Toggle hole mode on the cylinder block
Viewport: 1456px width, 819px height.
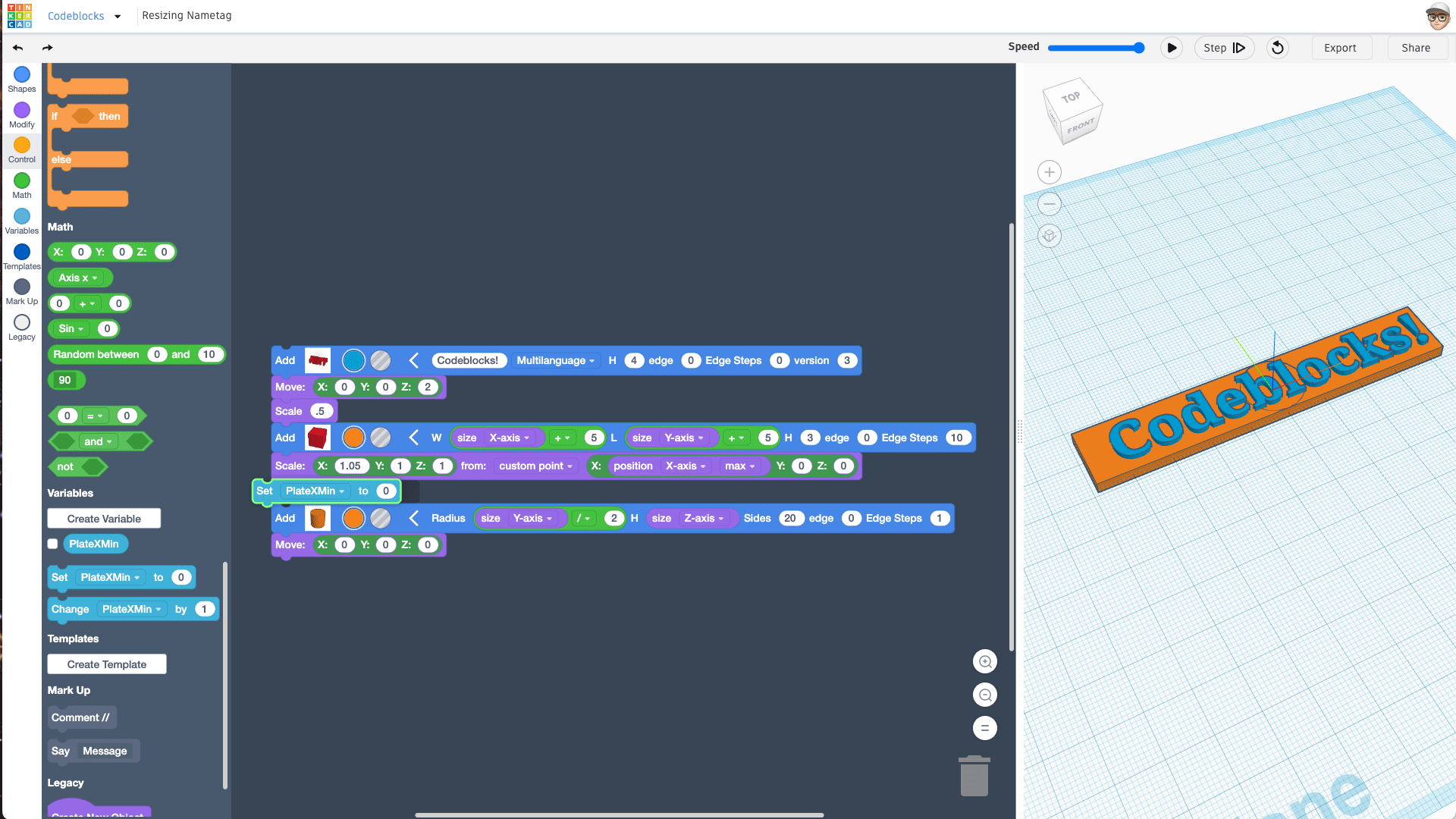[x=381, y=519]
